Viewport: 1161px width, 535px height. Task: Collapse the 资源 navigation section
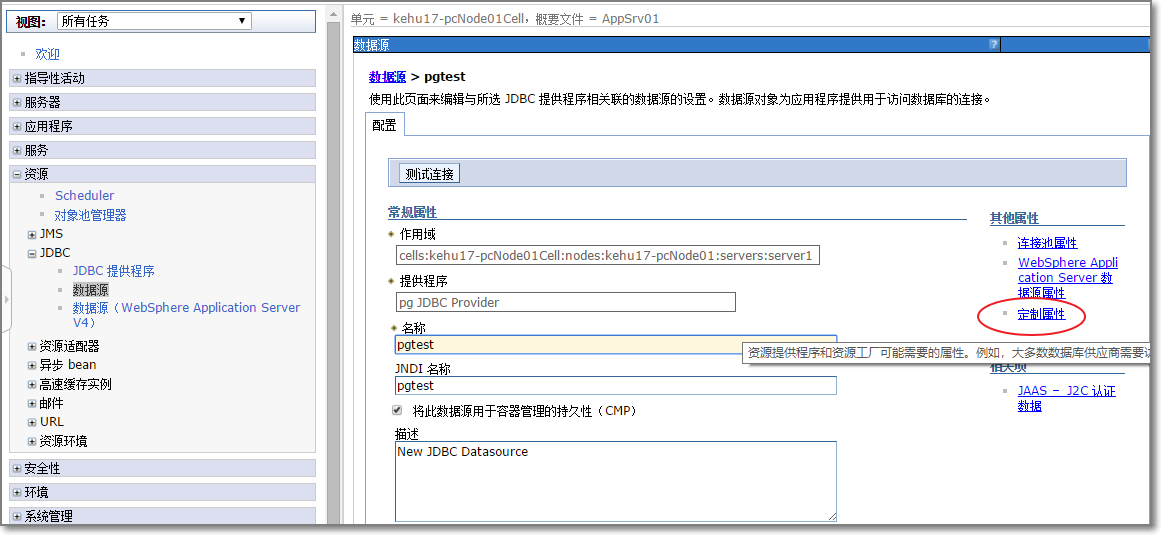click(17, 174)
